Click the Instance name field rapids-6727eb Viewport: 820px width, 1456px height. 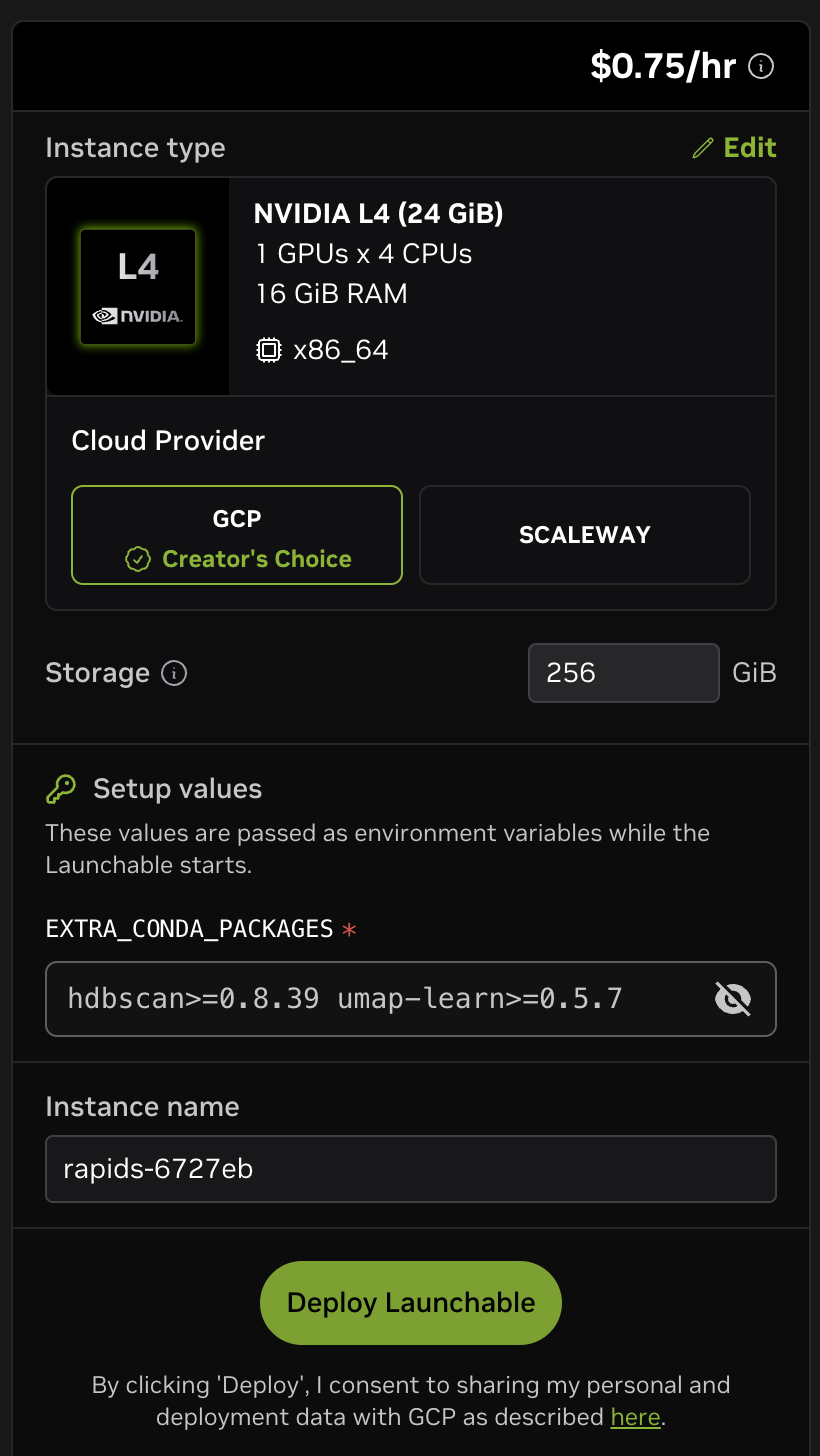411,1168
